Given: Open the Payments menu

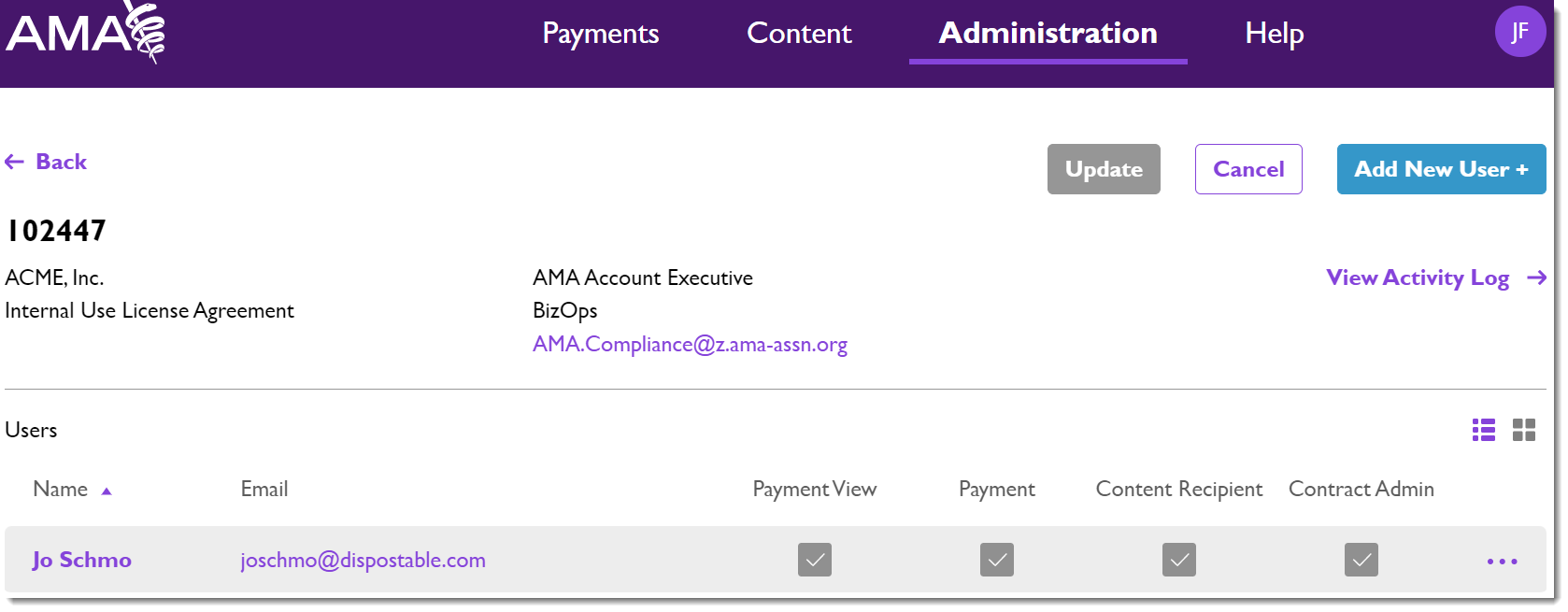Looking at the screenshot, I should click(601, 34).
